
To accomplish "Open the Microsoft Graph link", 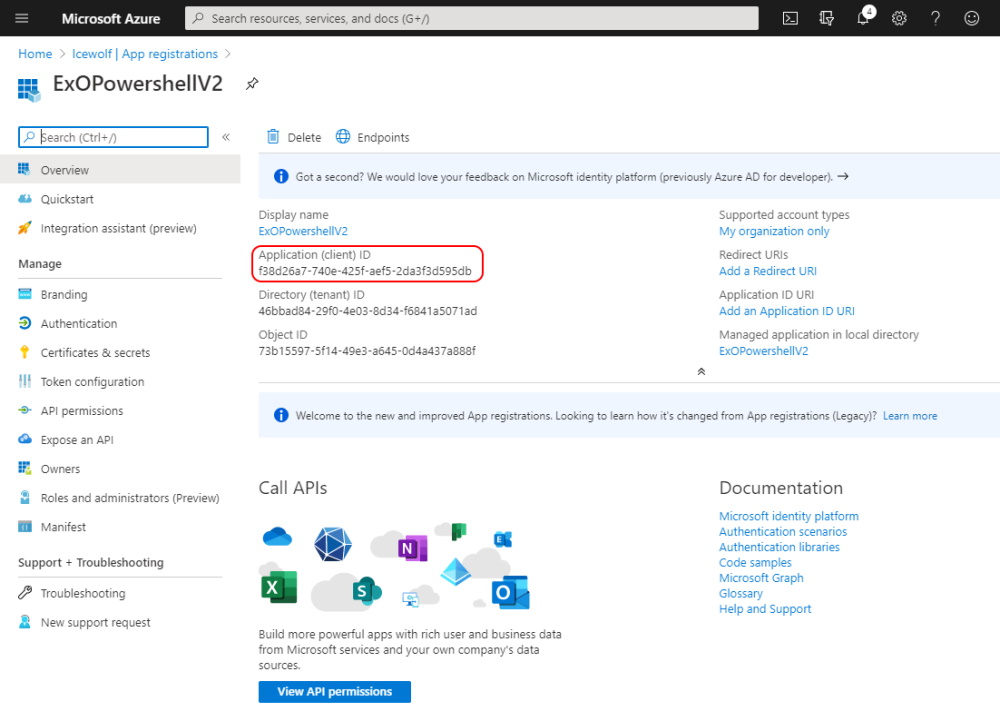I will (761, 578).
